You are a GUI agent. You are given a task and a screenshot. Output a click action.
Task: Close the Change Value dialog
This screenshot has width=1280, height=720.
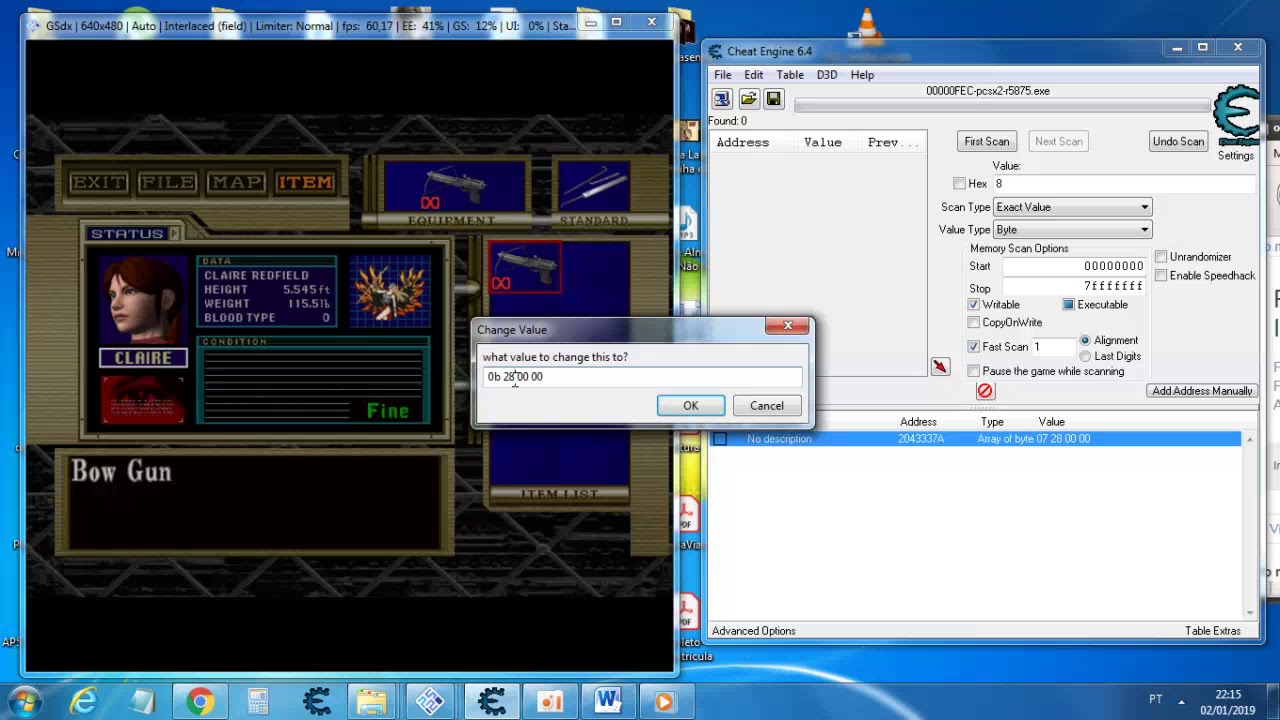[x=788, y=326]
